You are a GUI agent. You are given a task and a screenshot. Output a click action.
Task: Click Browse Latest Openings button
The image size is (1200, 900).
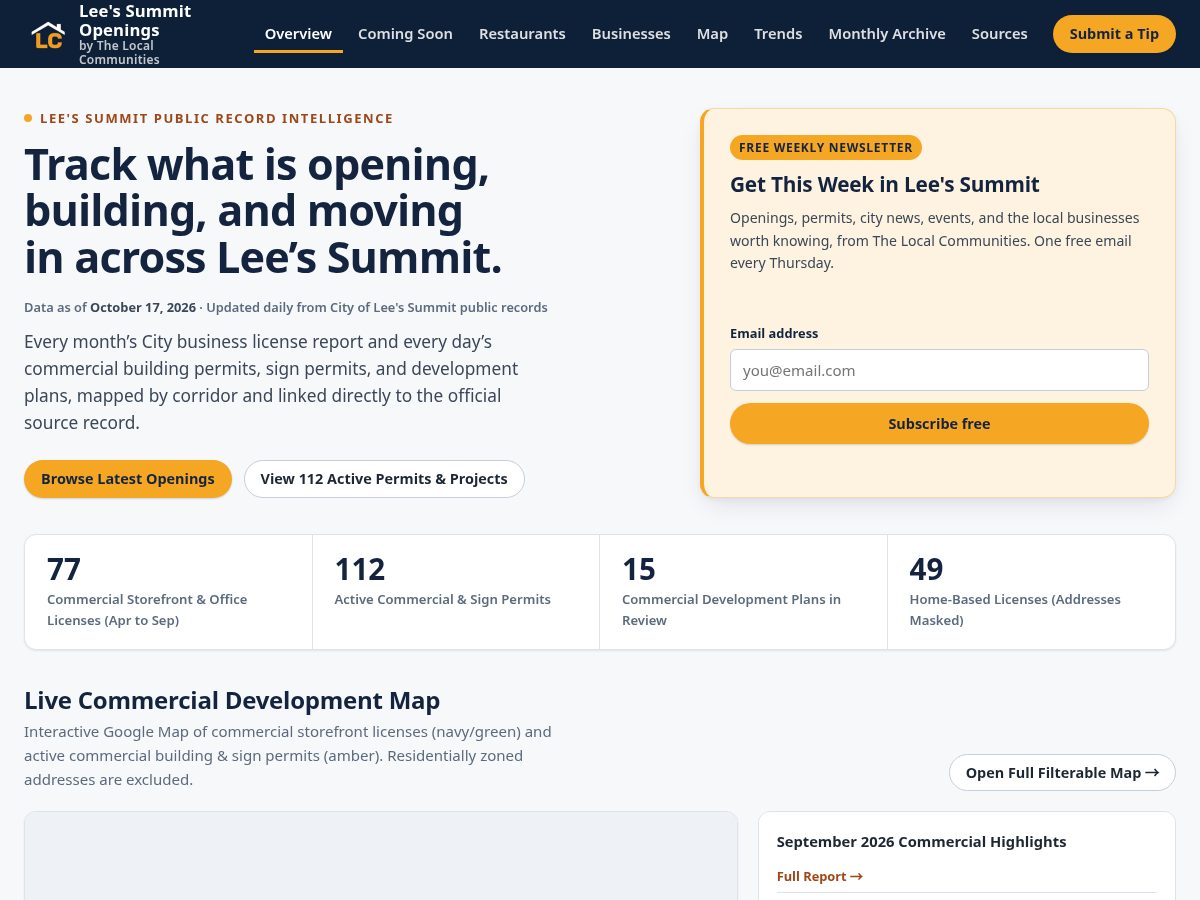[128, 479]
